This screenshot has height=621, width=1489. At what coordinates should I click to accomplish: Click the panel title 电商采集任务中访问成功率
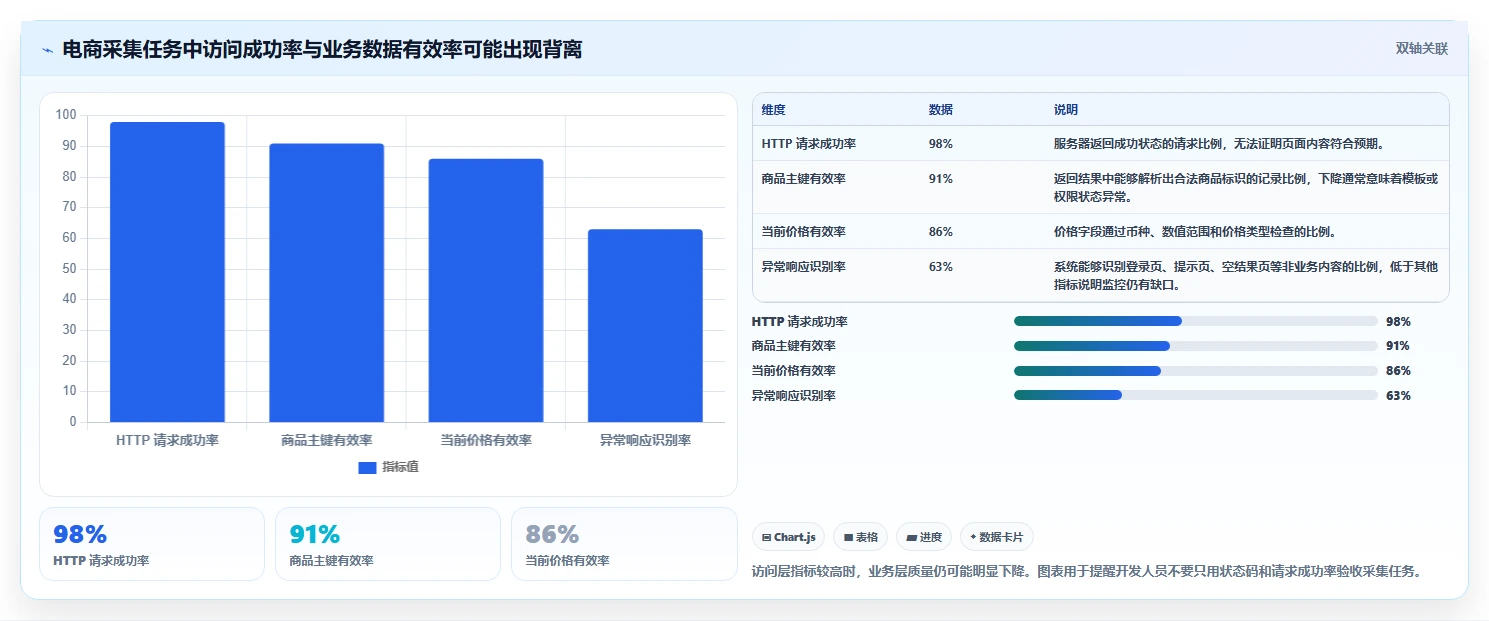322,49
